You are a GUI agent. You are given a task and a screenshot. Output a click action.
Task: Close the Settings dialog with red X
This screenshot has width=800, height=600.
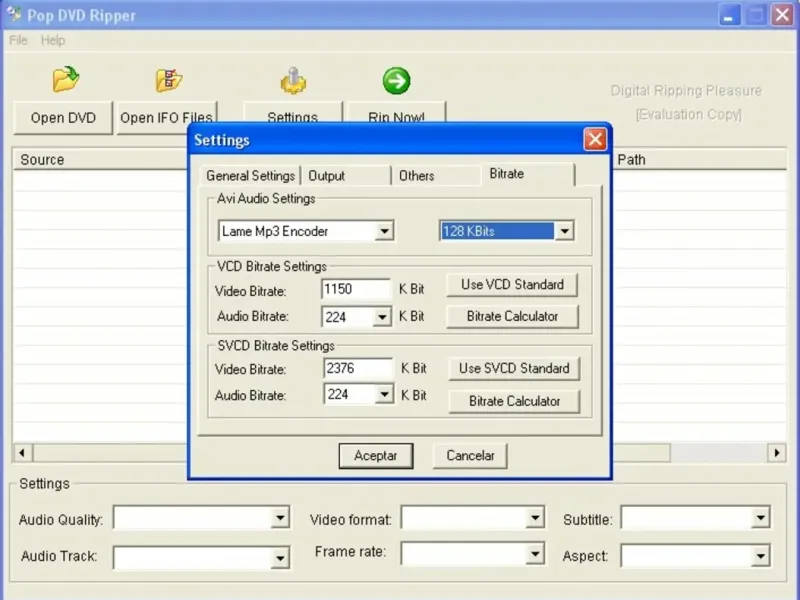pos(595,139)
